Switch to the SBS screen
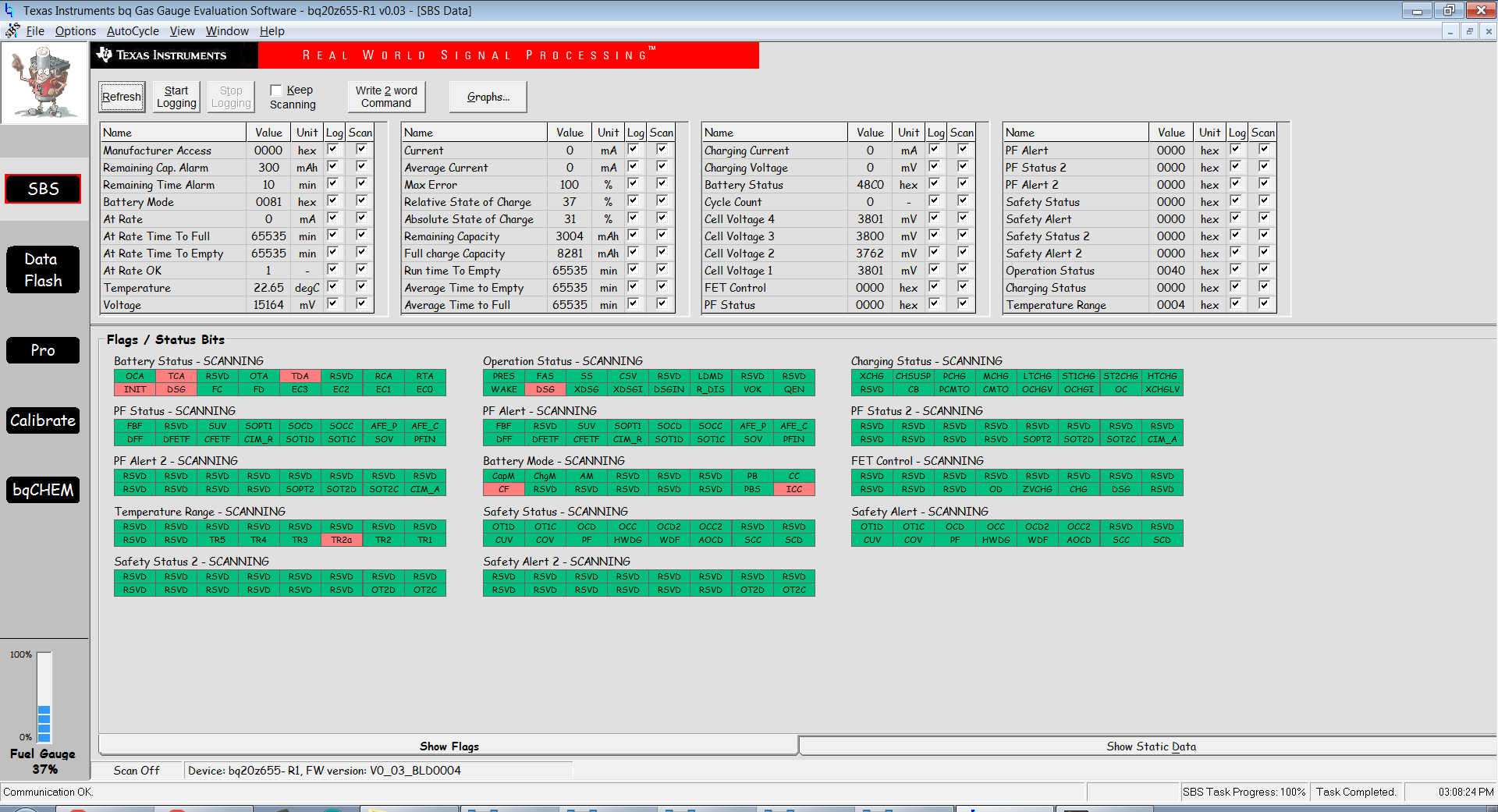Image resolution: width=1498 pixels, height=812 pixels. pyautogui.click(x=43, y=189)
